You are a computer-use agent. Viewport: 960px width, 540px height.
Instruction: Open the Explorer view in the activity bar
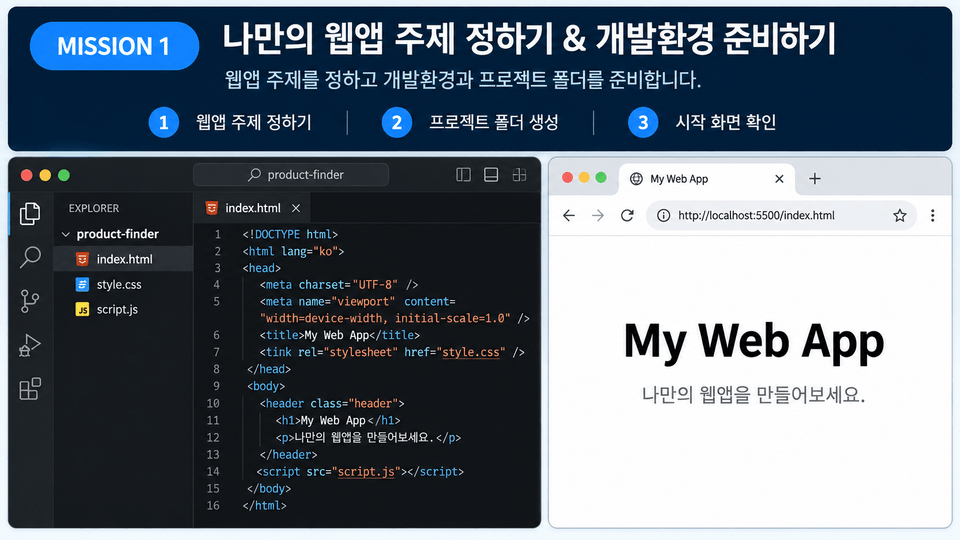coord(29,214)
